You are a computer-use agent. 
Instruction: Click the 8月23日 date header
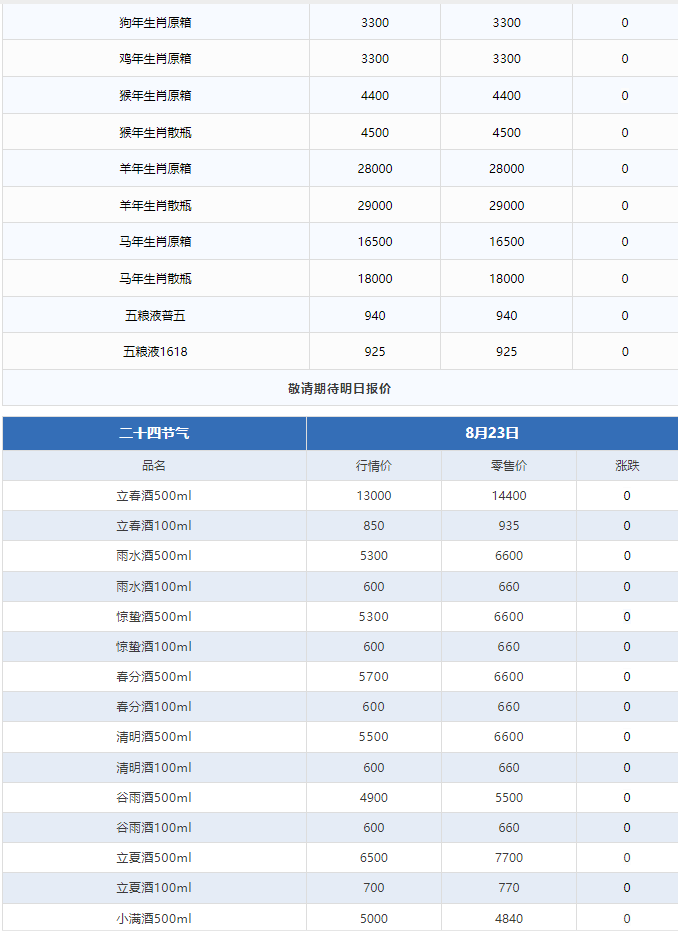tap(492, 433)
